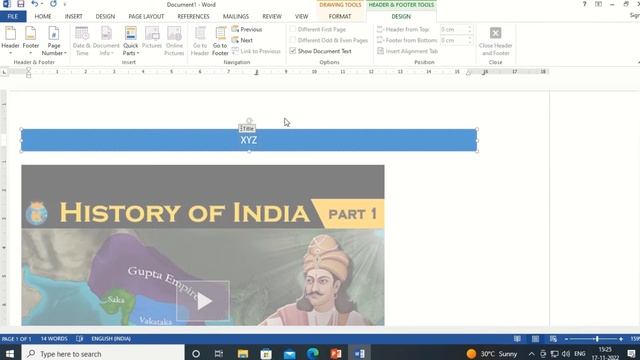Click Go to Header
The width and height of the screenshot is (640, 360).
click(x=200, y=41)
